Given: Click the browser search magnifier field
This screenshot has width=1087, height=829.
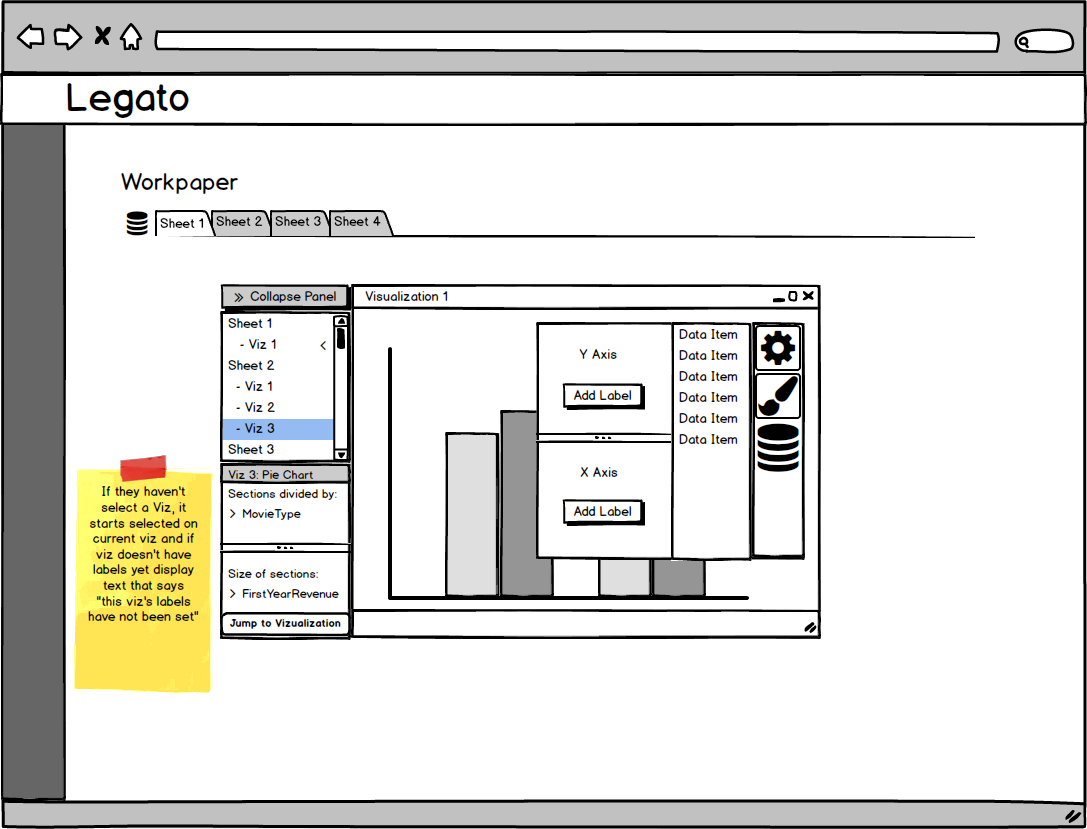Looking at the screenshot, I should click(1044, 42).
